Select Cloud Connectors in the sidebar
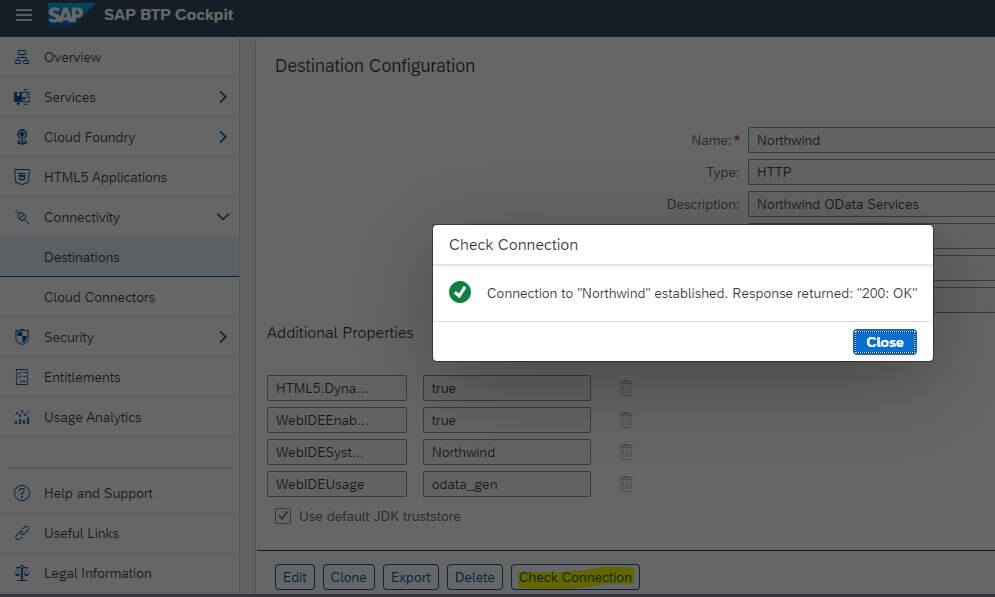The image size is (995, 597). tap(119, 297)
